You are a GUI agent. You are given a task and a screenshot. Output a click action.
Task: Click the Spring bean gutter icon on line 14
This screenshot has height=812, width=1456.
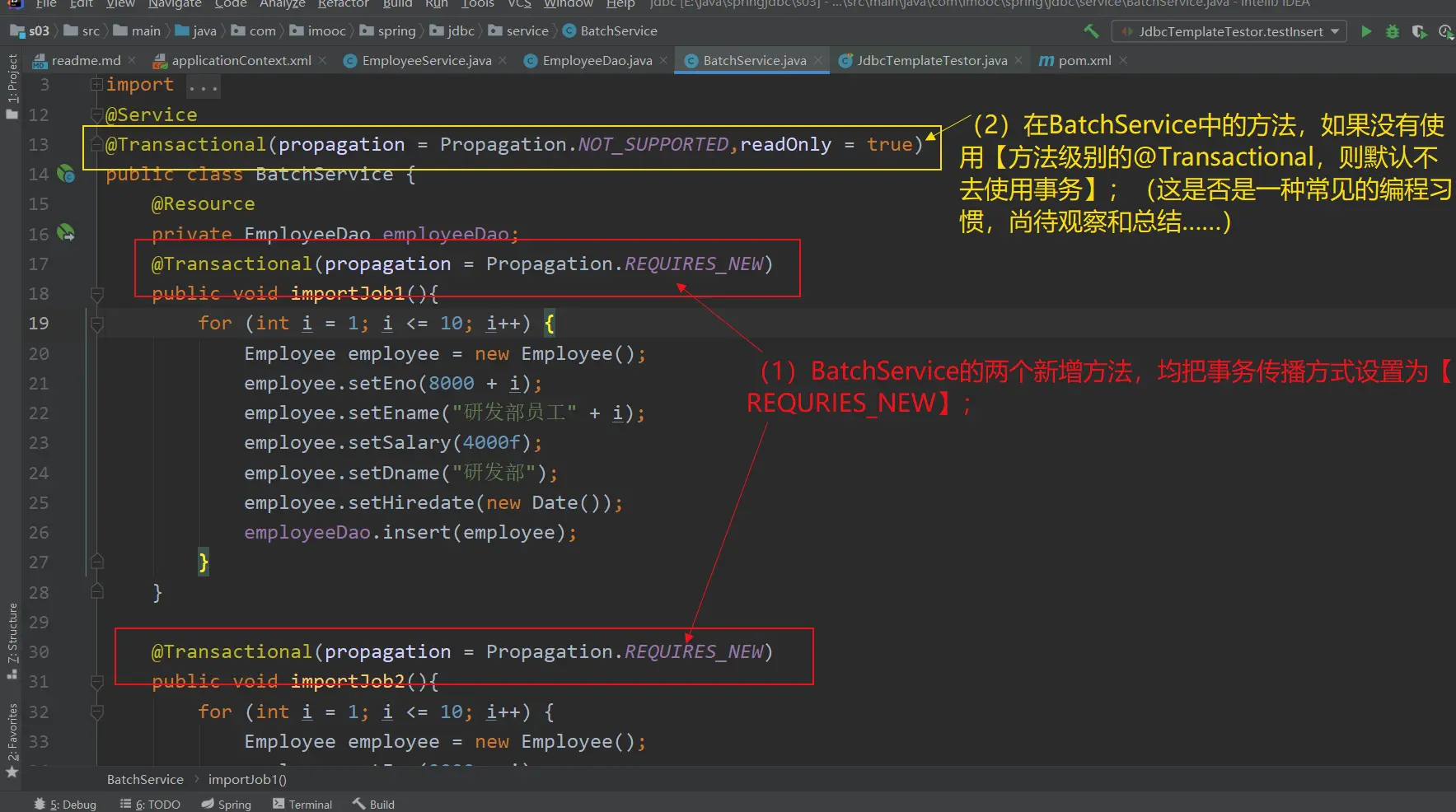click(66, 174)
